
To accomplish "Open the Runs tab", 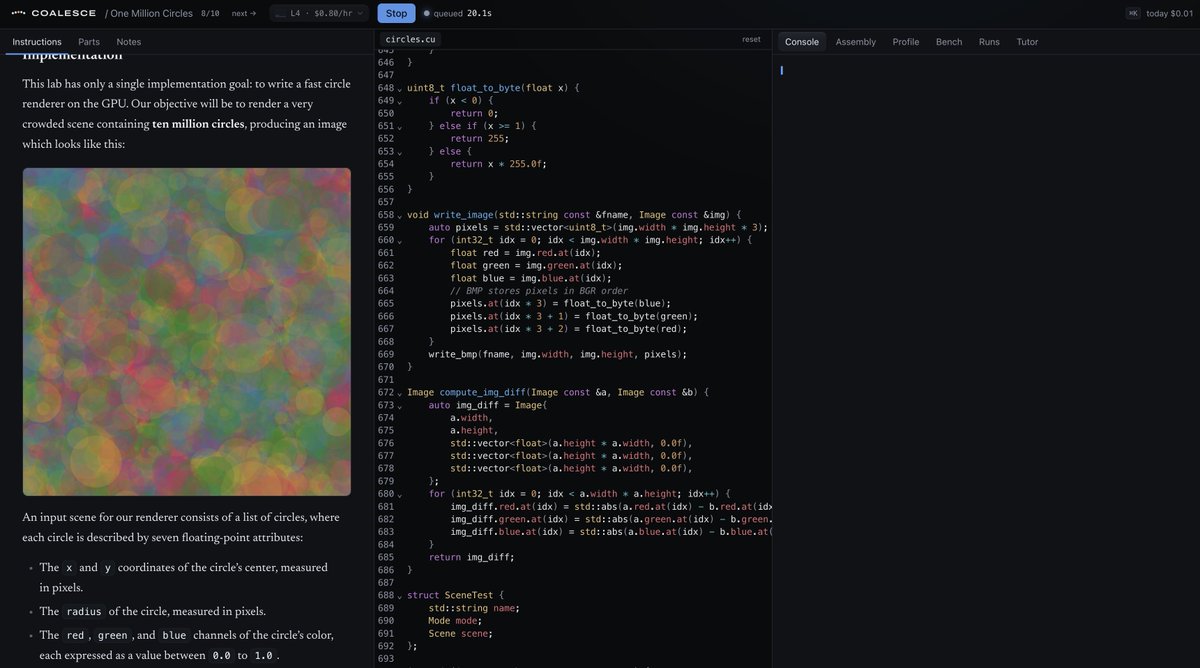I will coord(989,42).
